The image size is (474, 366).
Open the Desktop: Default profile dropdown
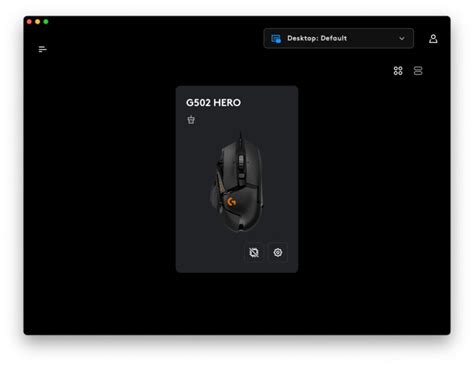(338, 38)
